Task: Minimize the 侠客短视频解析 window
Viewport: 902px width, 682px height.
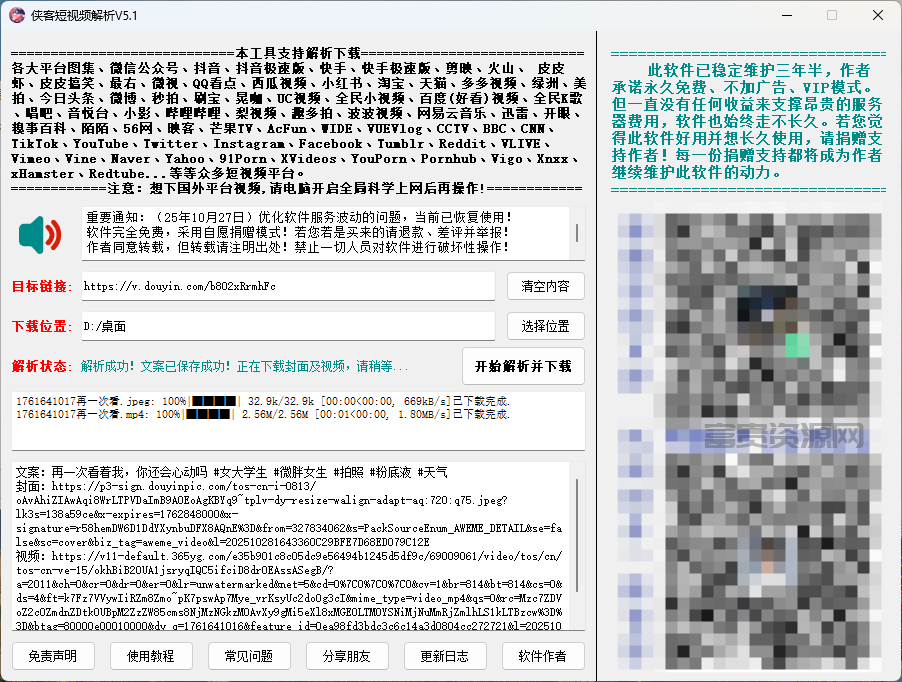Action: 787,16
